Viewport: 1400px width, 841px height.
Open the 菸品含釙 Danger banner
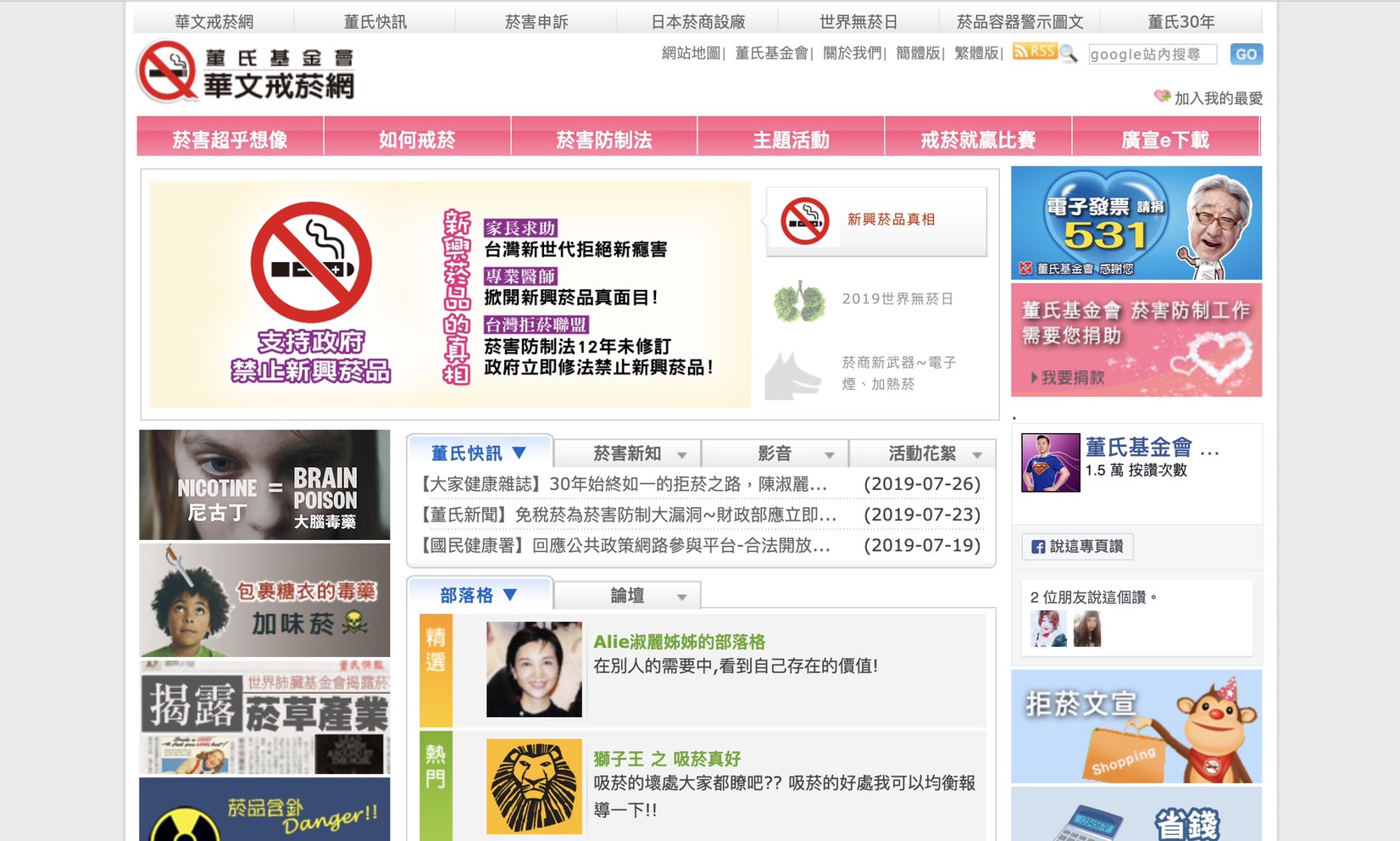(x=264, y=810)
